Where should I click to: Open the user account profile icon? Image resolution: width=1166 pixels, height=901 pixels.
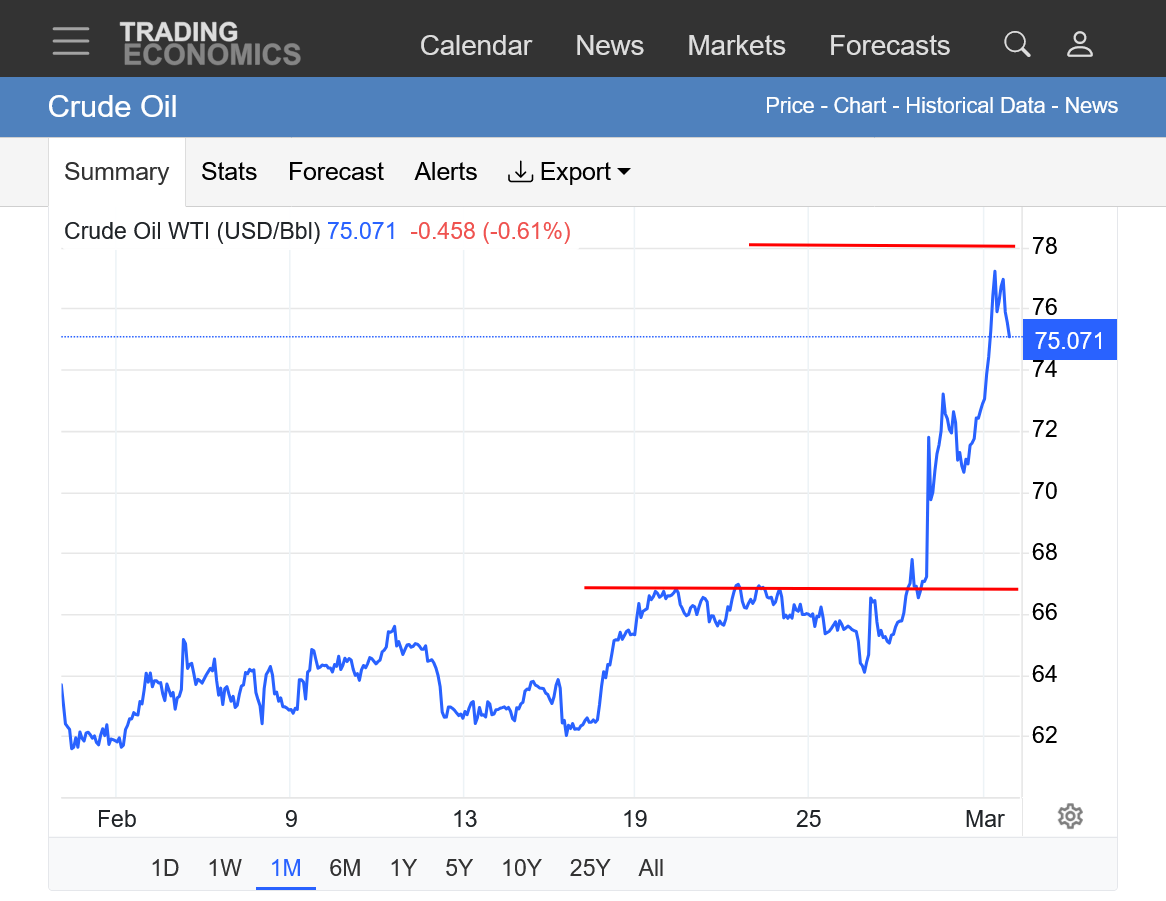point(1080,44)
